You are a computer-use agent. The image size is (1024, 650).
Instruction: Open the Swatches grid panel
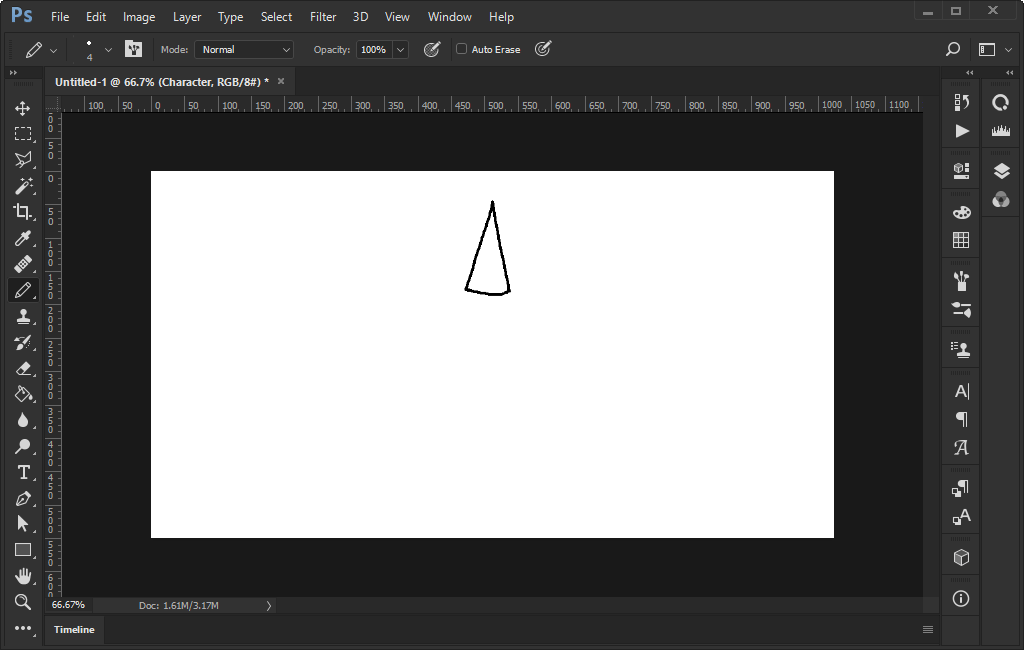(961, 240)
